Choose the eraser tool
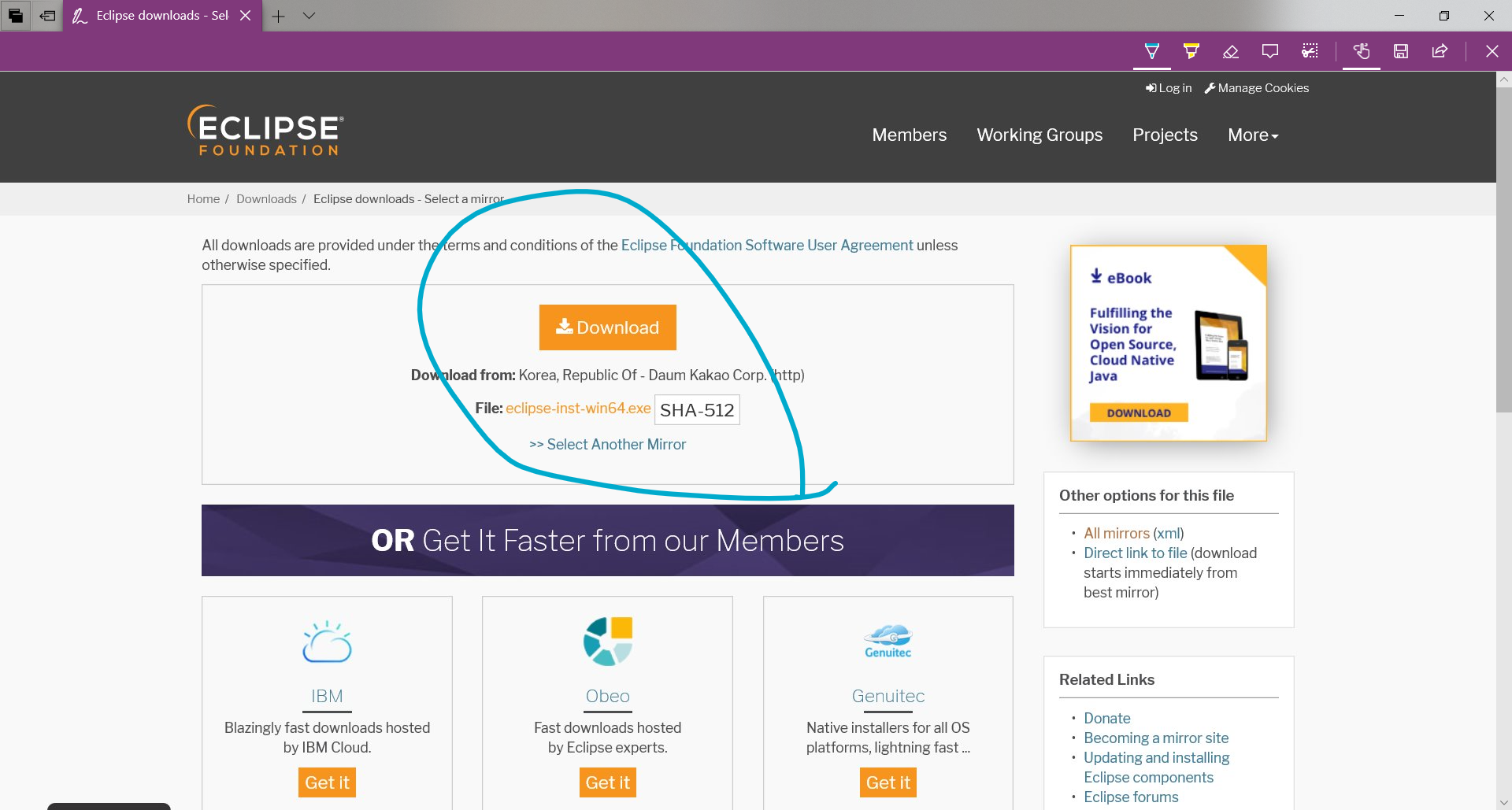This screenshot has height=810, width=1512. coord(1230,51)
